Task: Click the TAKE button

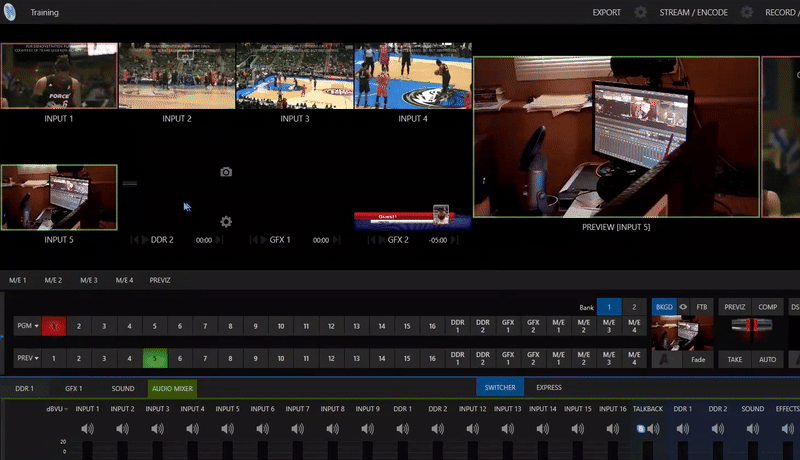Action: pos(735,360)
